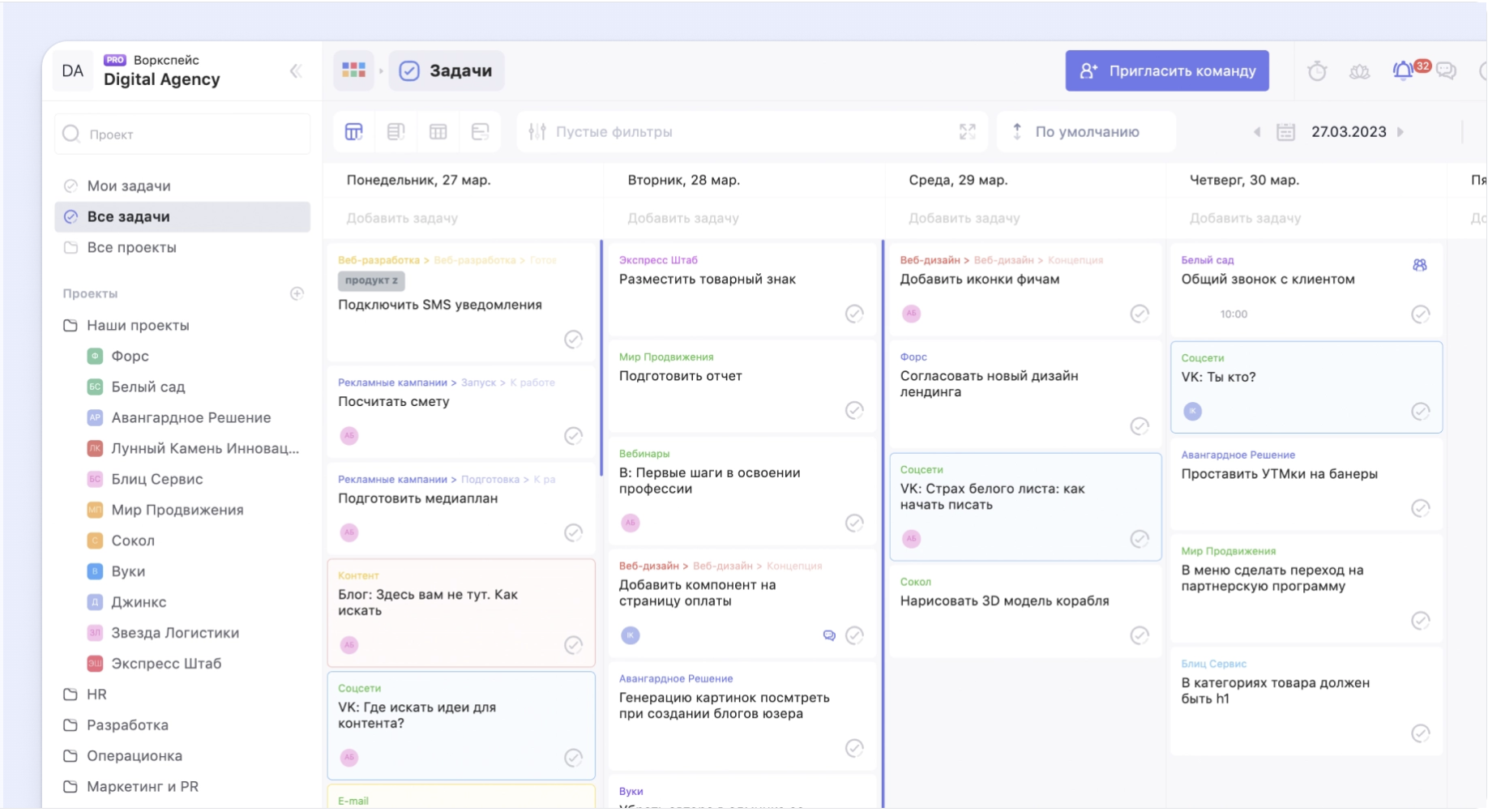The image size is (1488, 812).
Task: Open notifications bell with 32 badge
Action: [1403, 71]
